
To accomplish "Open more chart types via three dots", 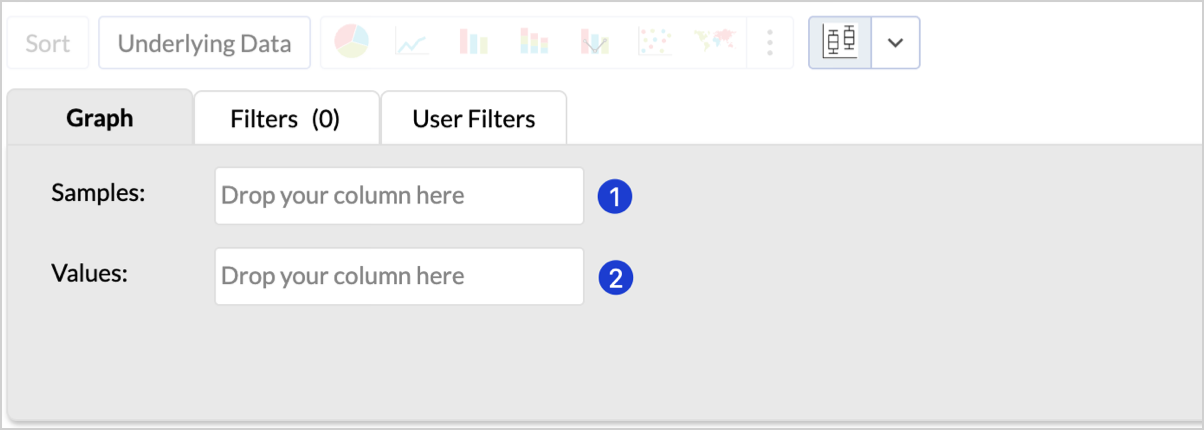I will click(770, 42).
